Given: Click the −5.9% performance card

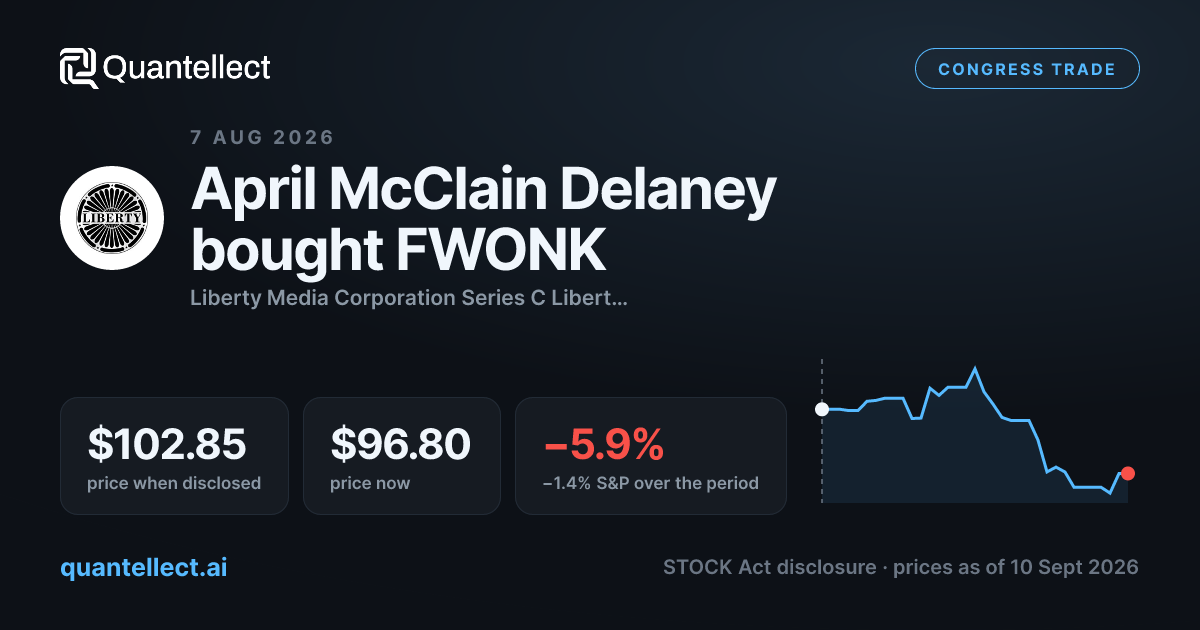Looking at the screenshot, I should click(651, 456).
